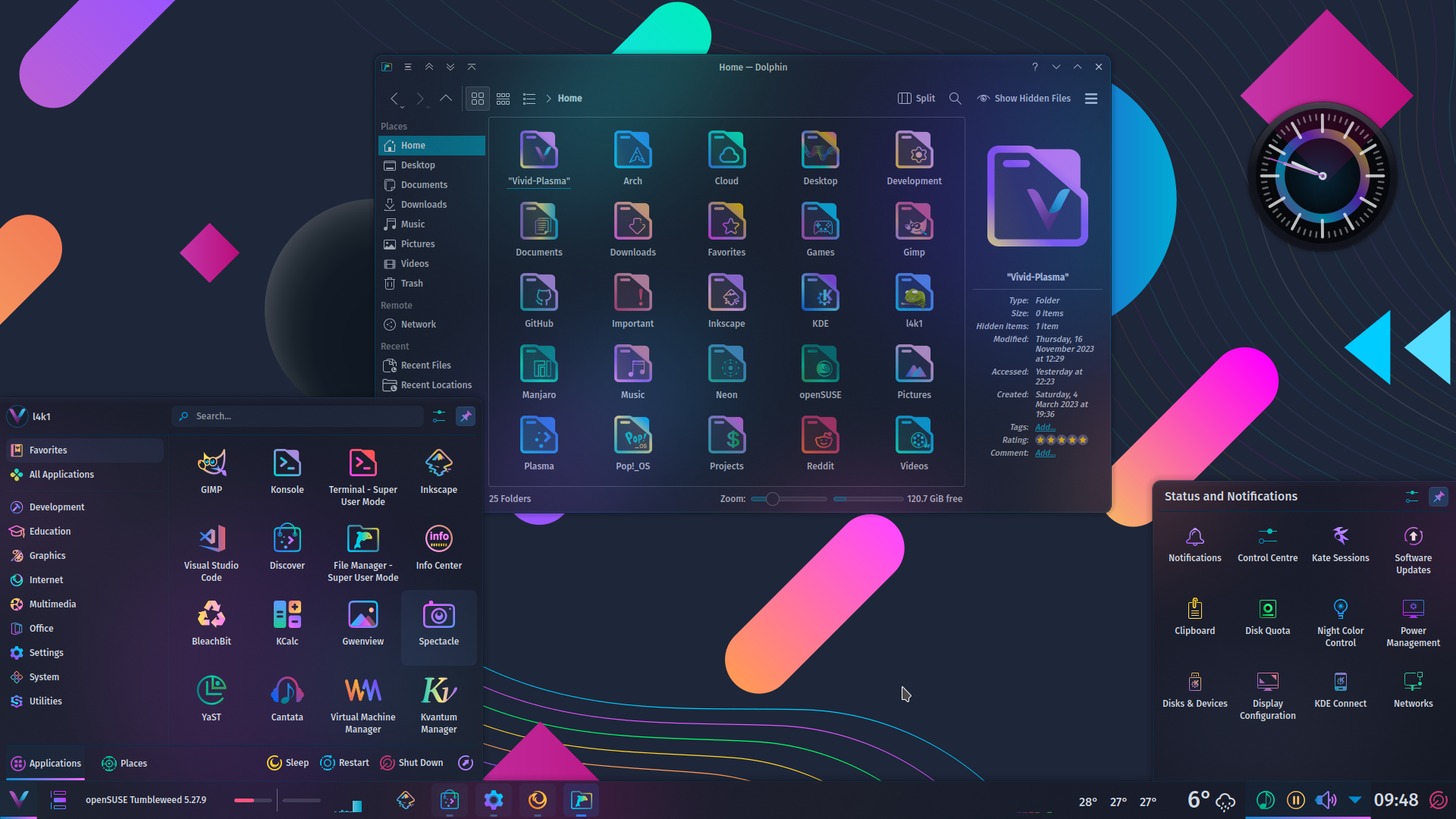Select All Applications category
The image size is (1456, 819).
(x=85, y=475)
